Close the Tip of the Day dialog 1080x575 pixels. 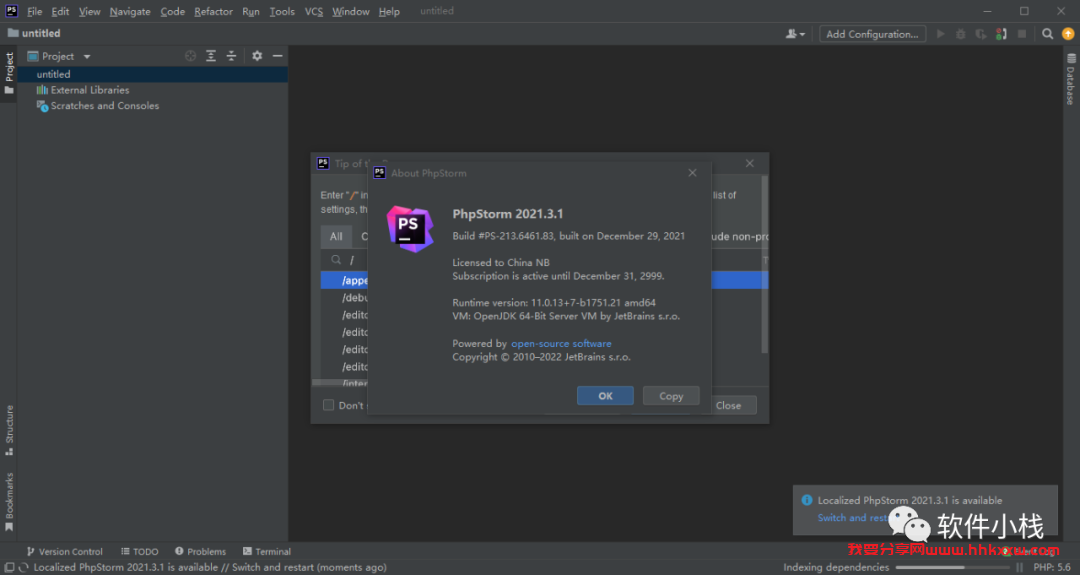749,163
